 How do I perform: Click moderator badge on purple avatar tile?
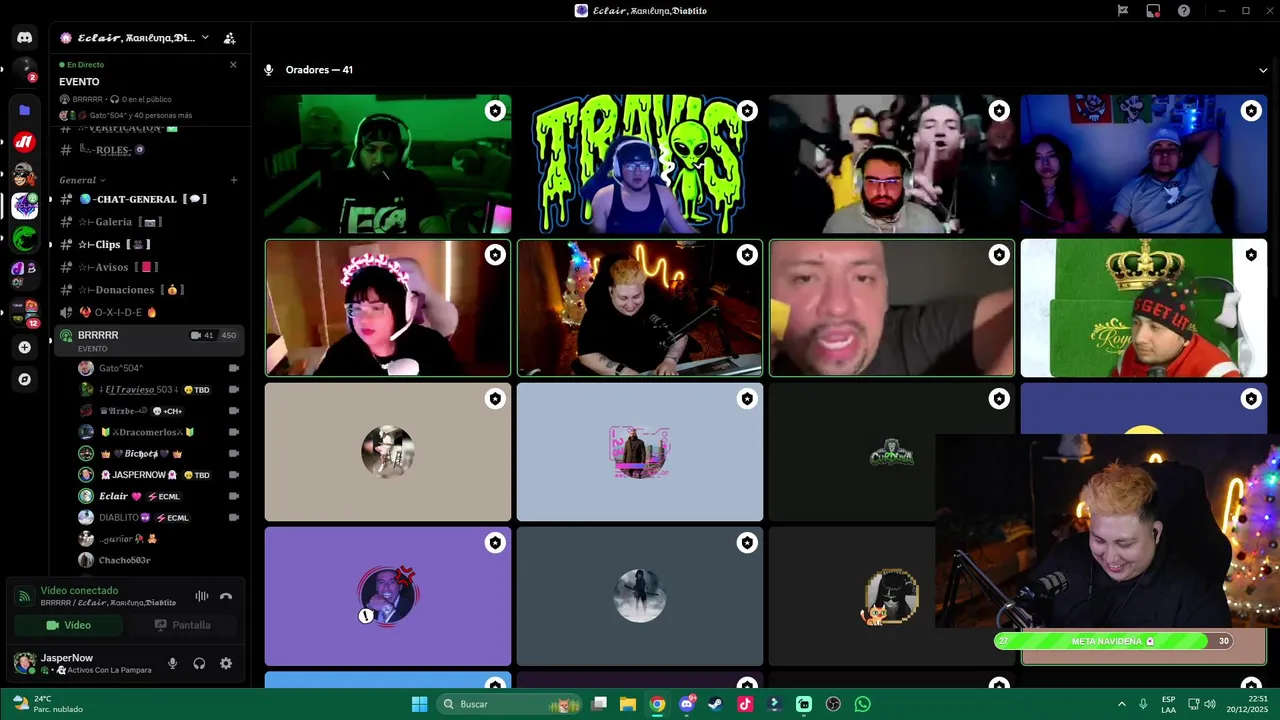495,543
